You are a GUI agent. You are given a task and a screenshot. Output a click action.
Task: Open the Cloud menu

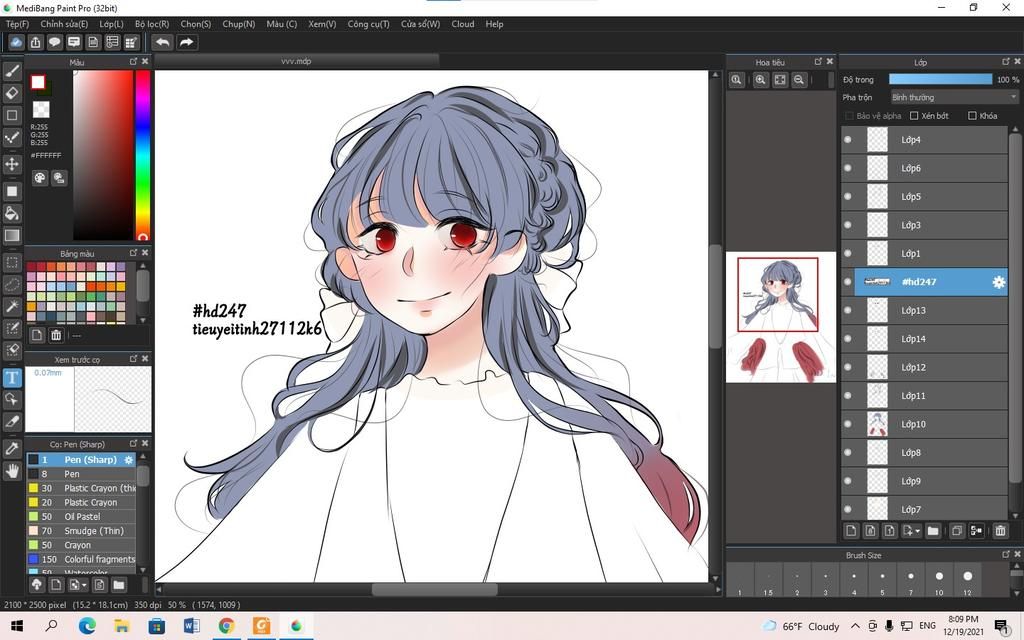coord(463,24)
